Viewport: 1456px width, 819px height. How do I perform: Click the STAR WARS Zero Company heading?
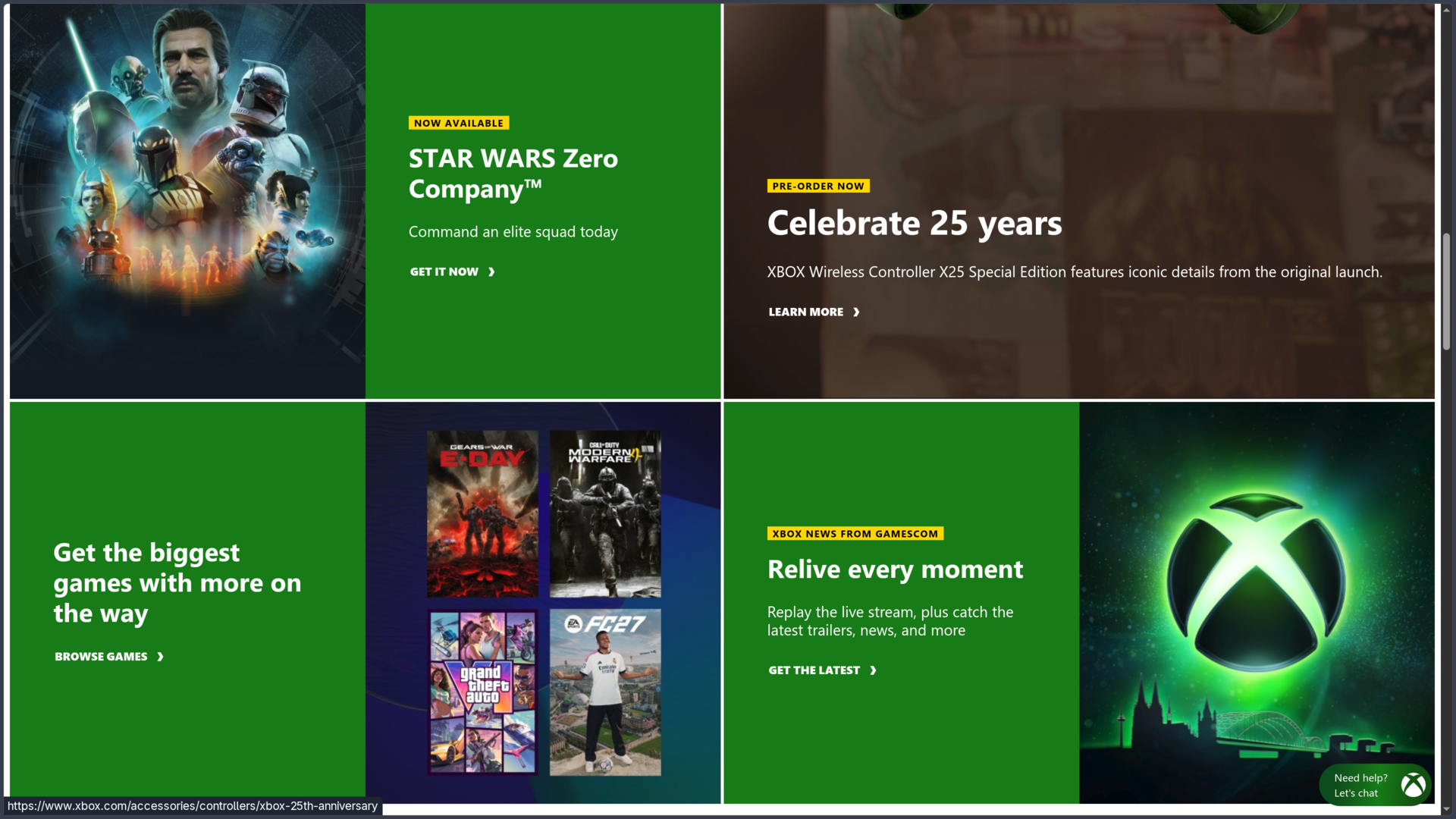[513, 174]
